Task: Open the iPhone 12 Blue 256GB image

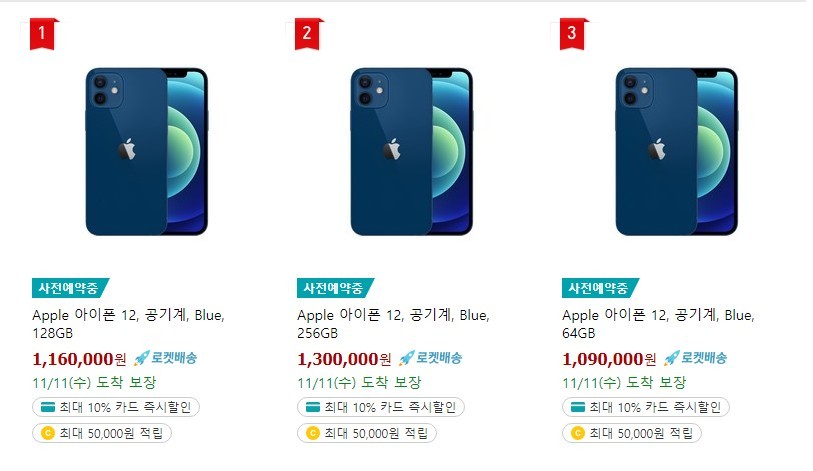Action: (412, 151)
